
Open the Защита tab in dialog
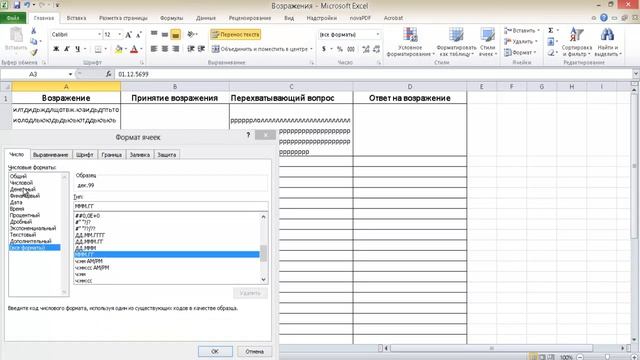pyautogui.click(x=167, y=155)
